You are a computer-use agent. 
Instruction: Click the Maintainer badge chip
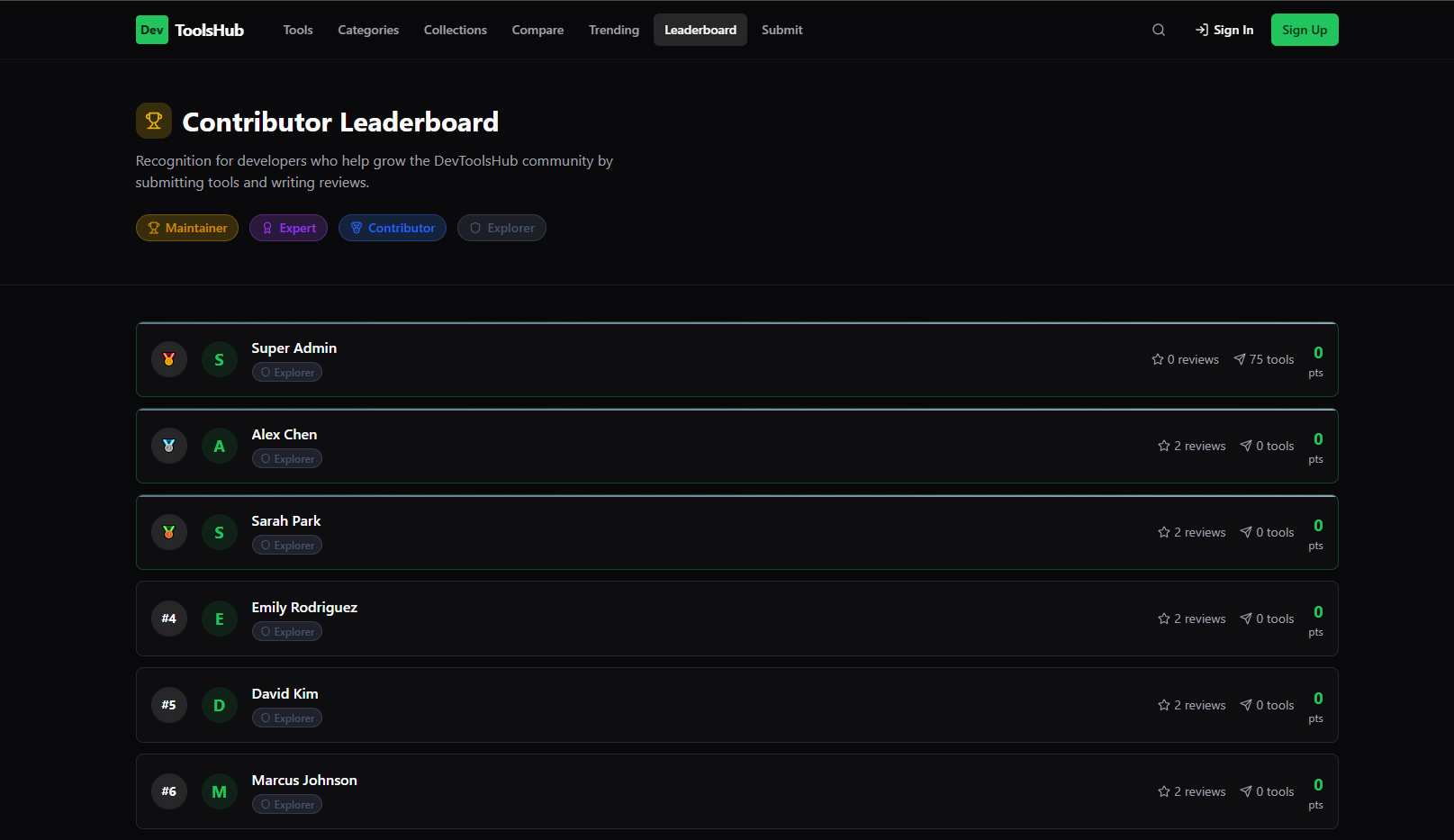187,228
